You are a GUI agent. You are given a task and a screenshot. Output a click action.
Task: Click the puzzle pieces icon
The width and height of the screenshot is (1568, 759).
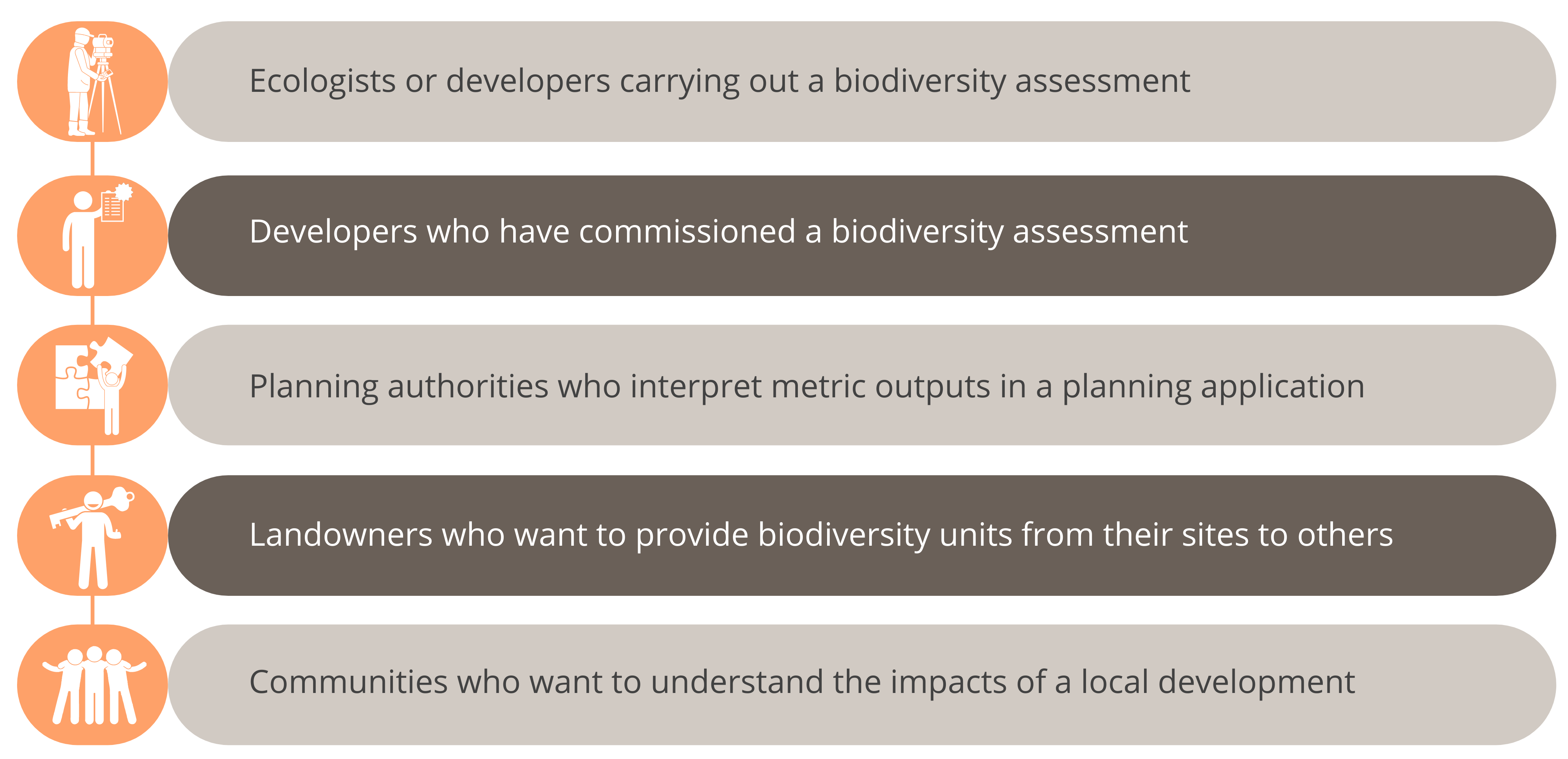point(93,385)
